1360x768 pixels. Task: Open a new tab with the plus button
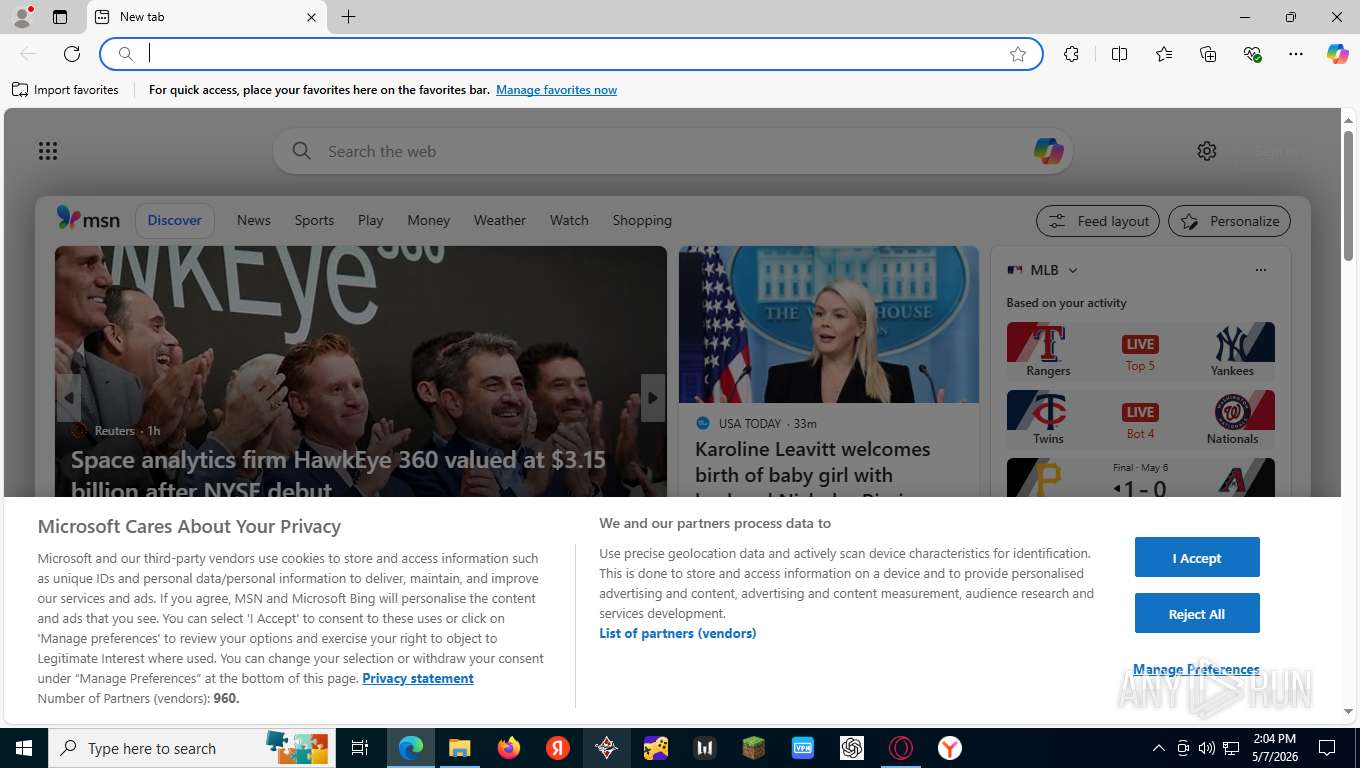(x=348, y=17)
